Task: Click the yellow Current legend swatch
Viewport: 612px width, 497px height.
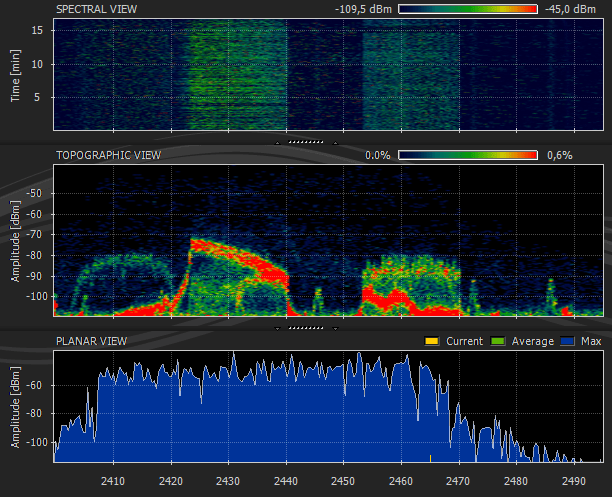Action: [x=433, y=342]
